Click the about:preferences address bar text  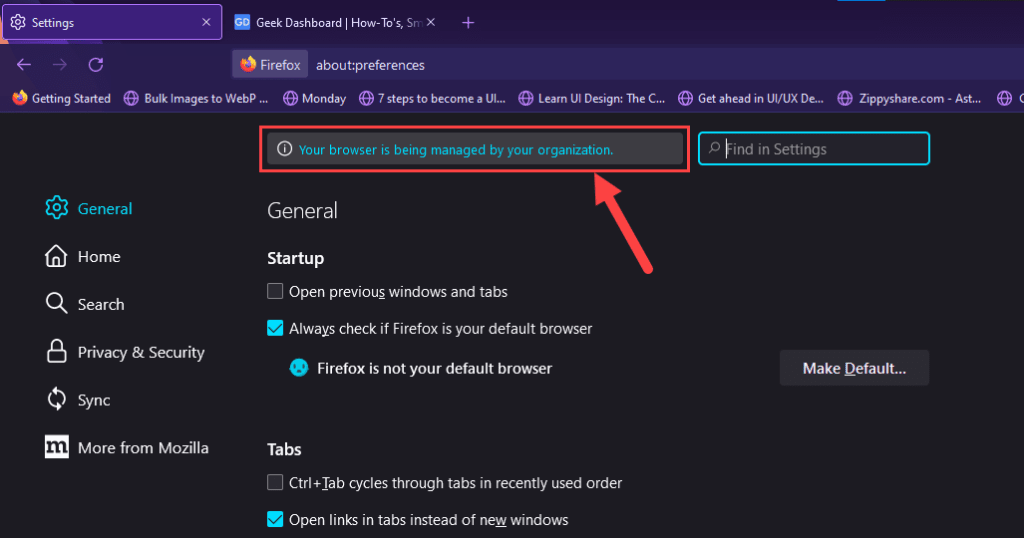(x=370, y=65)
